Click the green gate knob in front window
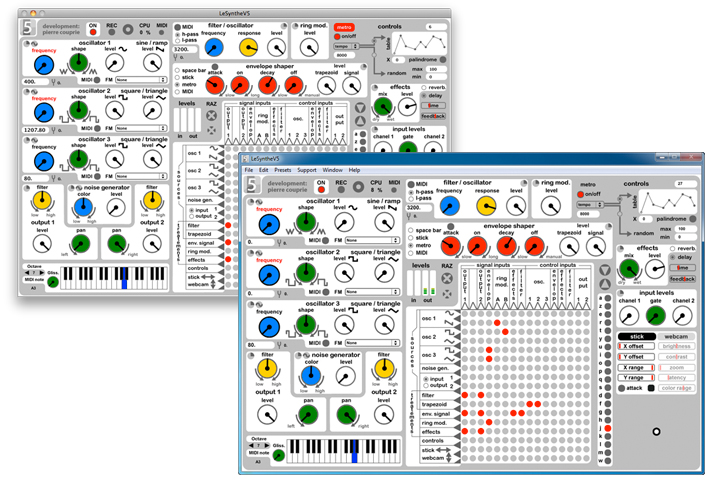The width and height of the screenshot is (708, 480). pos(656,316)
